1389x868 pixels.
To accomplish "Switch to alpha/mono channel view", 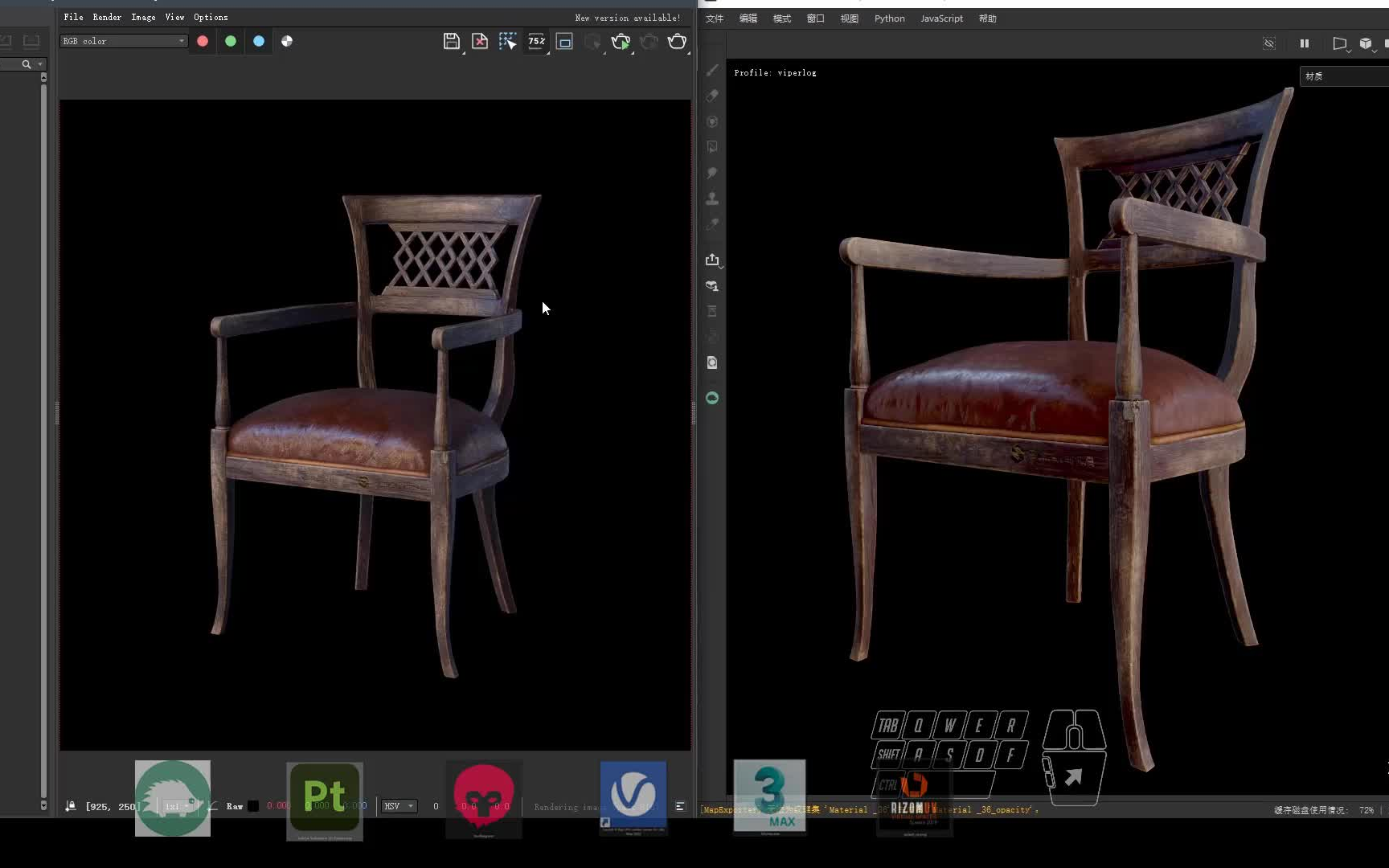I will tap(287, 41).
